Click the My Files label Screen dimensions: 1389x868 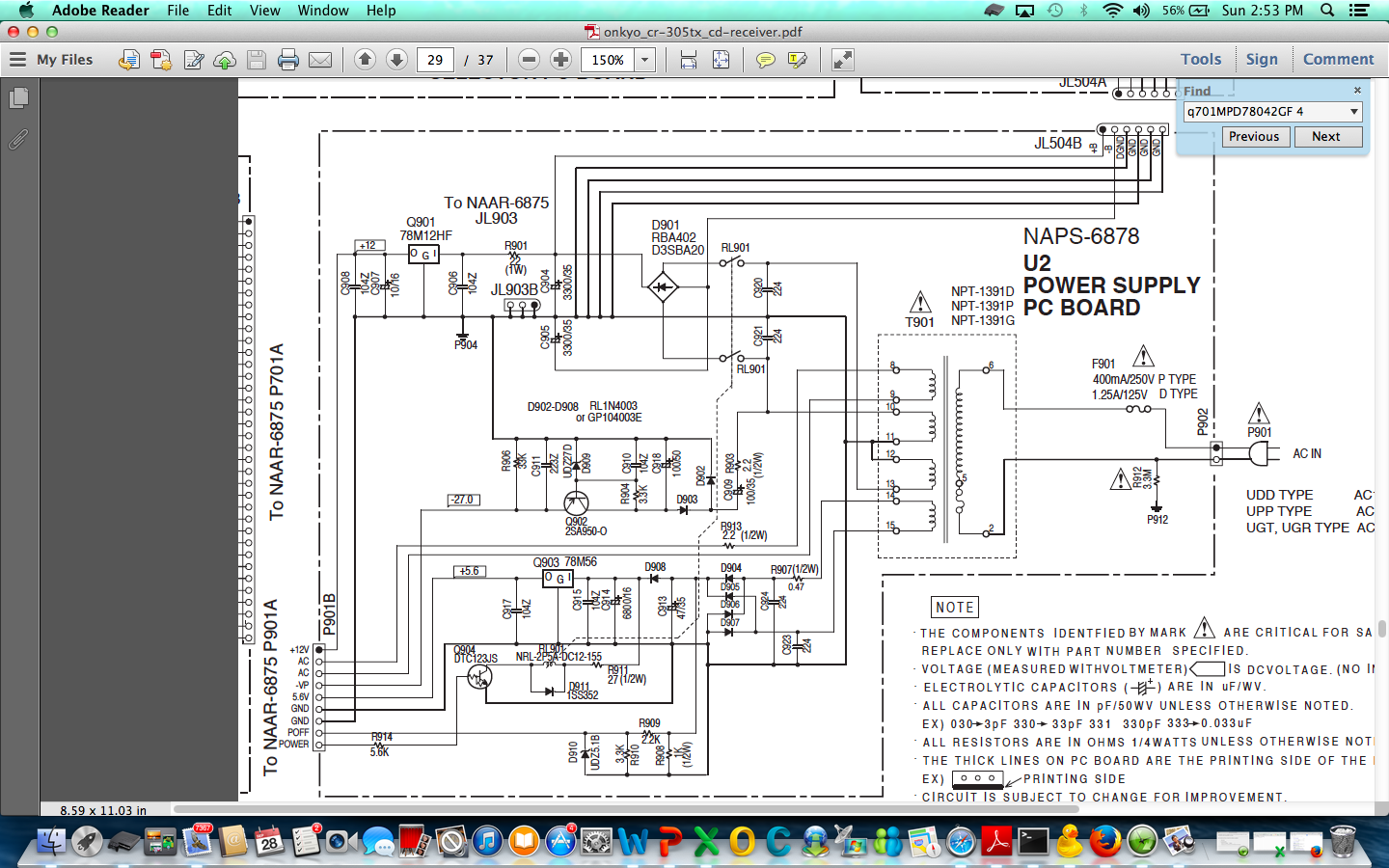tap(65, 60)
